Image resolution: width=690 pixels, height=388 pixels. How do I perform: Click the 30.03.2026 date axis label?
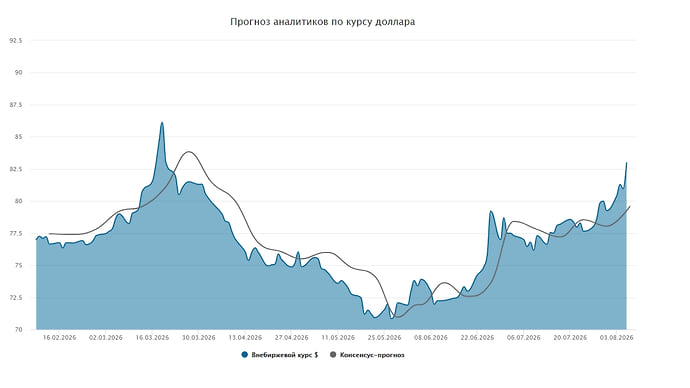[198, 338]
